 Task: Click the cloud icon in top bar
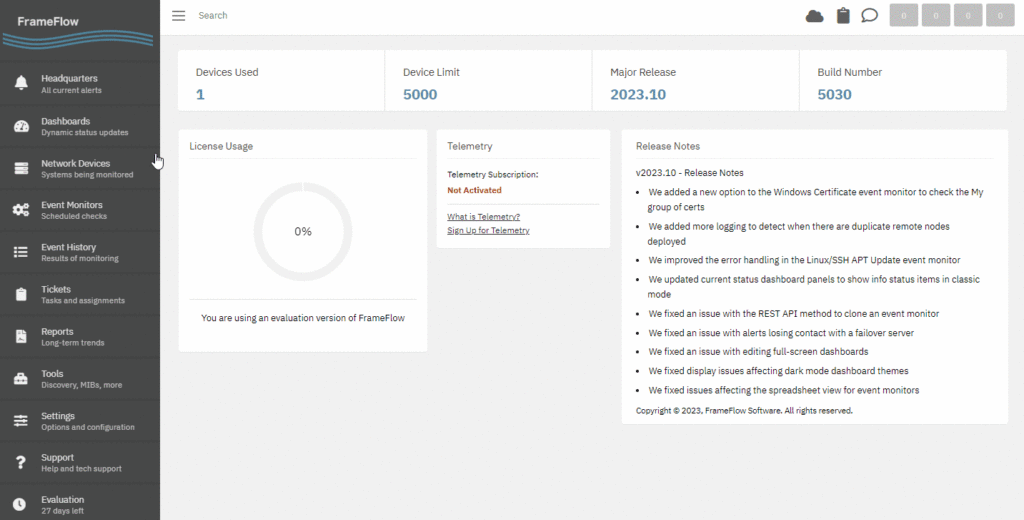coord(814,16)
